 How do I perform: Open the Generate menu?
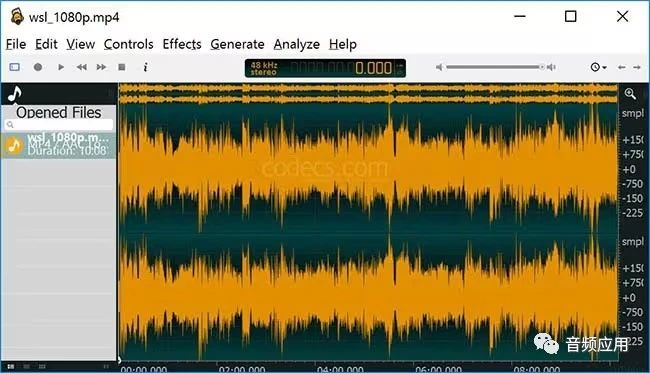238,44
